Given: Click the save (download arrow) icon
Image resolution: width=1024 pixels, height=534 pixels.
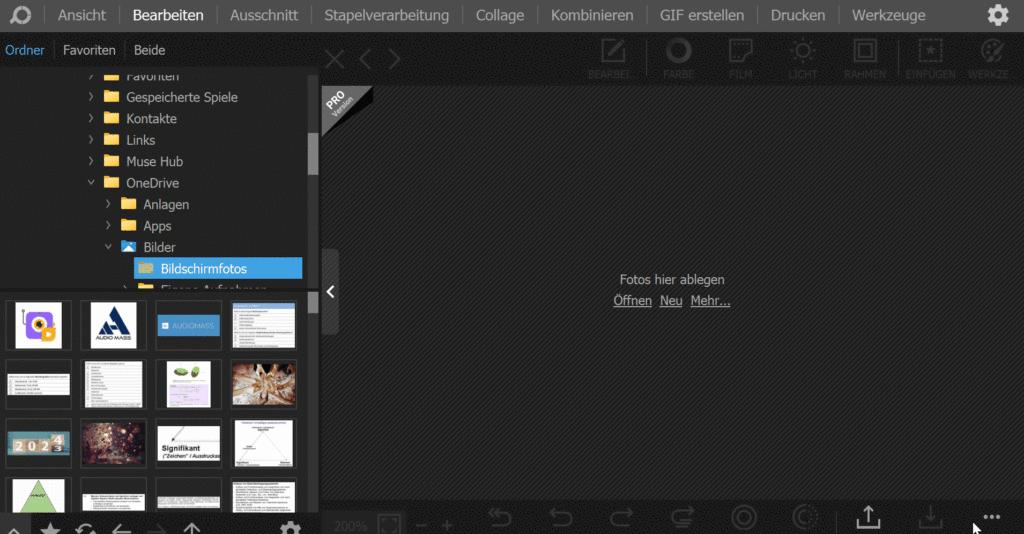Looking at the screenshot, I should [x=930, y=517].
